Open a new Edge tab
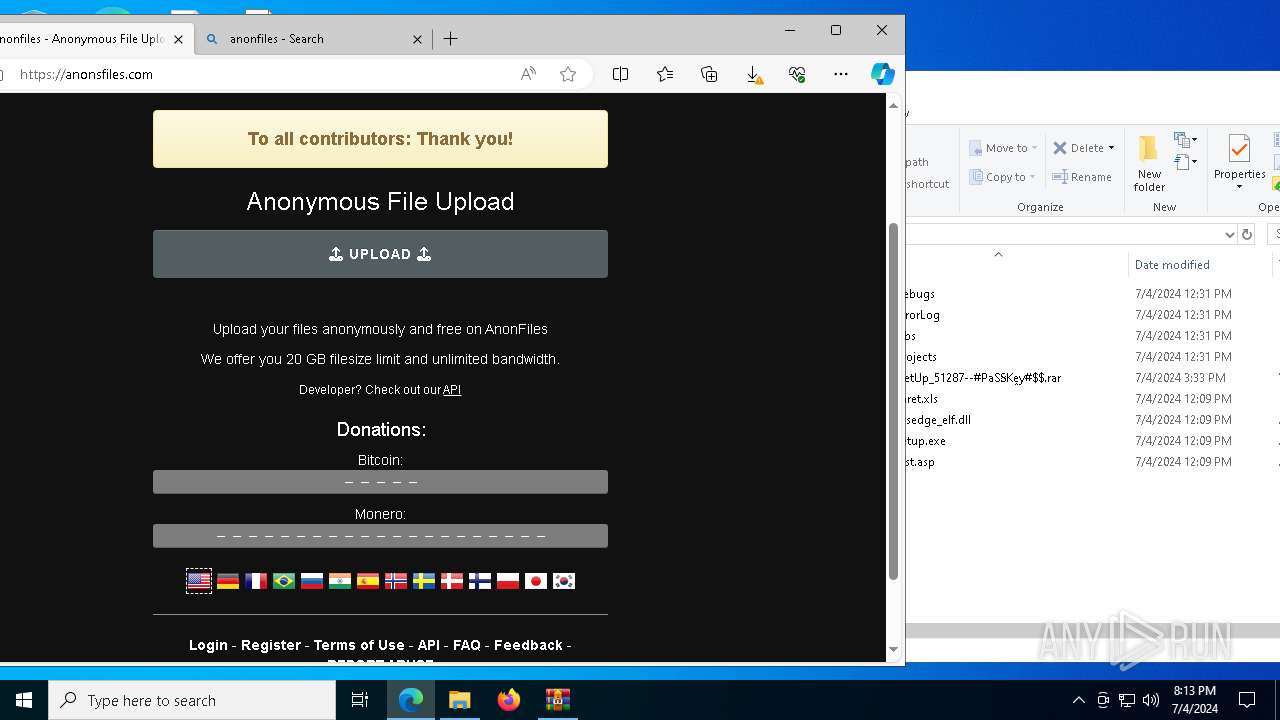The width and height of the screenshot is (1280, 720). [x=451, y=39]
